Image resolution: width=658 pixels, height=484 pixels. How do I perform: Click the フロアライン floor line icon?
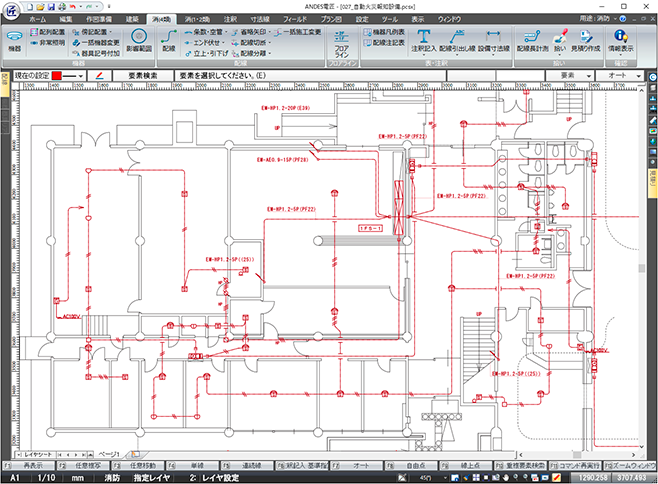[x=342, y=43]
